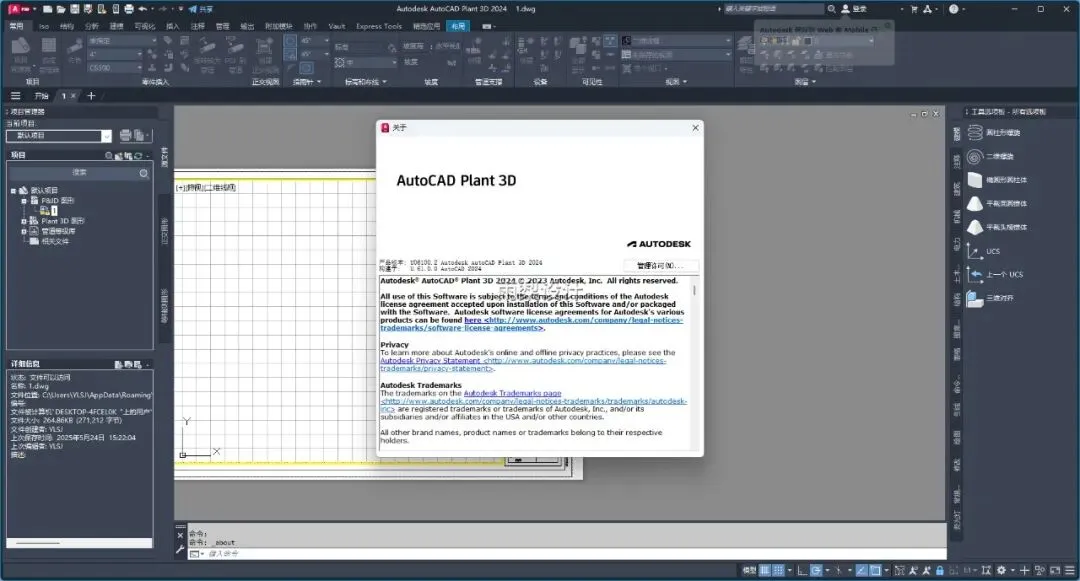Click the title bar help search field
Screen dimensions: 1080x581
click(x=773, y=9)
